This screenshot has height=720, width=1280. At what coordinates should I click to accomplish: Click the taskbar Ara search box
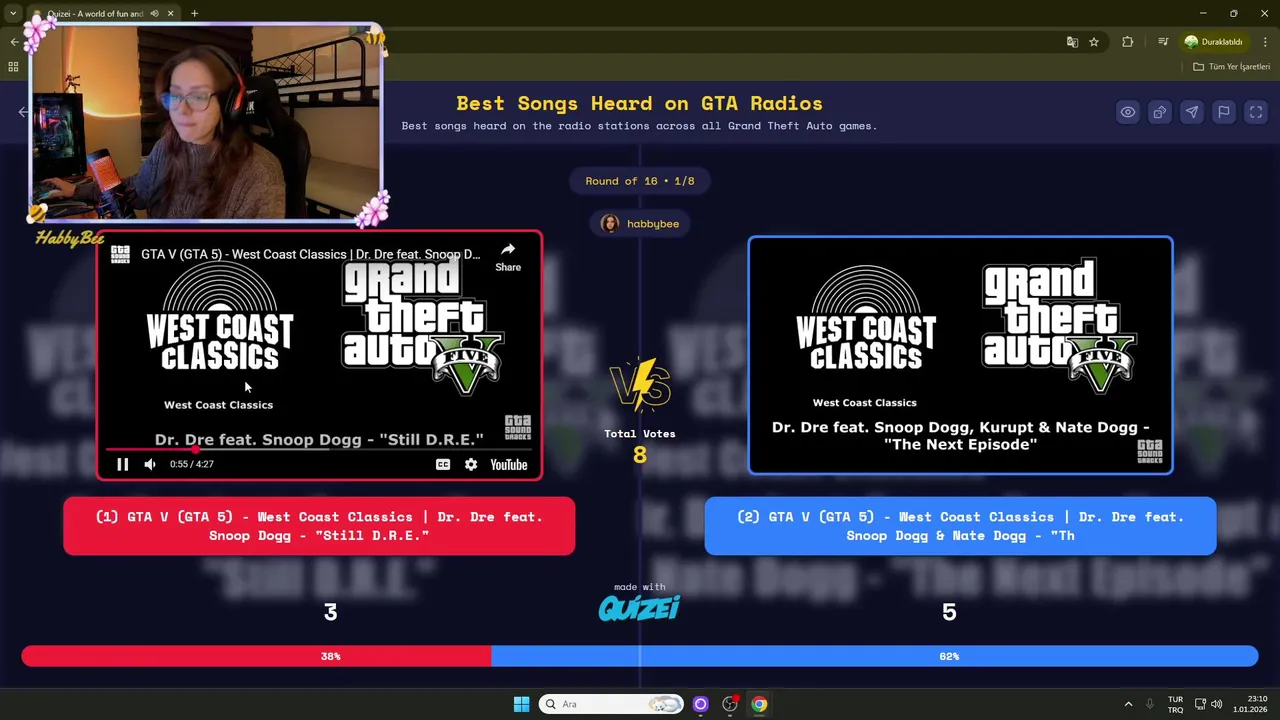[611, 704]
